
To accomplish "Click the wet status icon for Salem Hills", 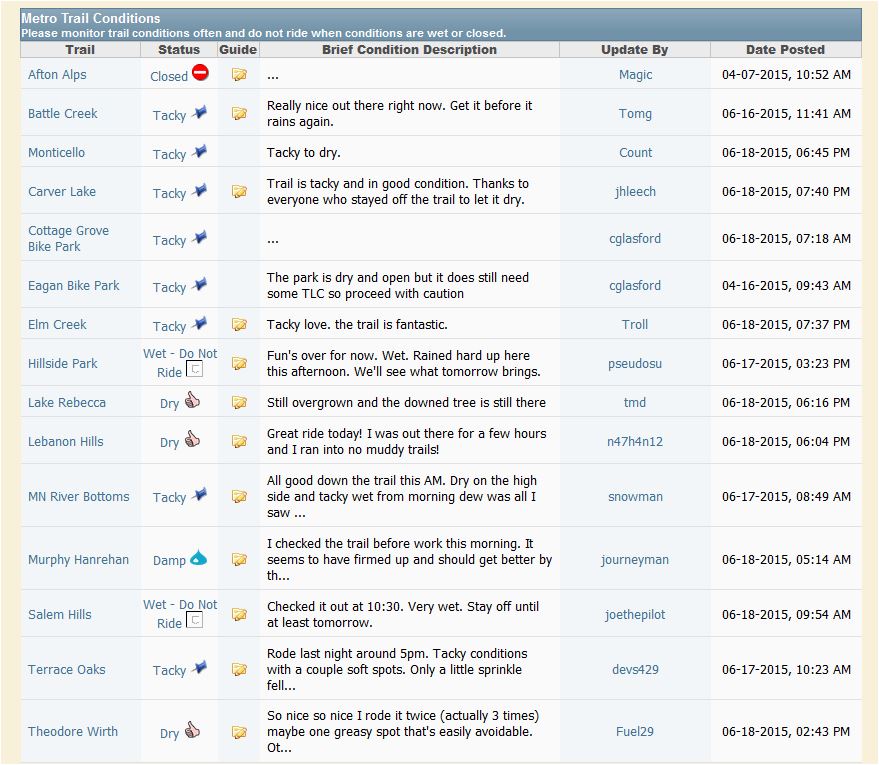I will click(x=195, y=620).
